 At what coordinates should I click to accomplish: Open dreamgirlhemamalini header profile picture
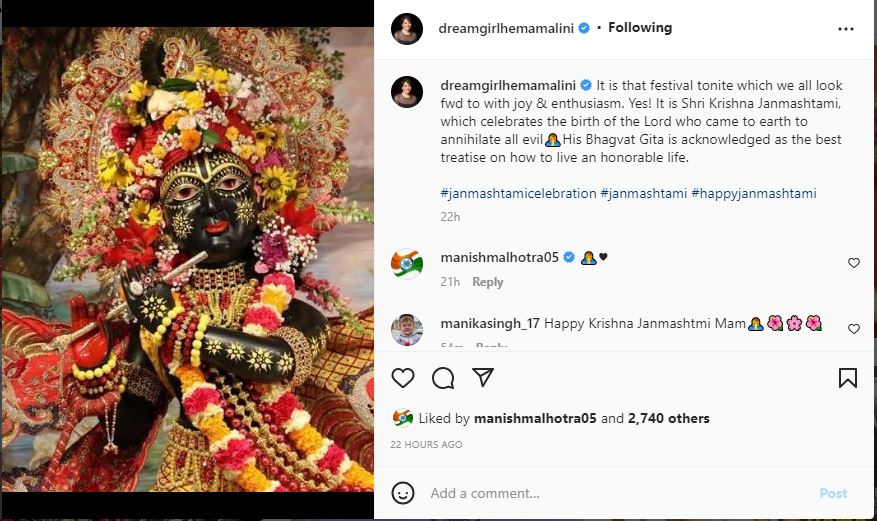click(407, 29)
